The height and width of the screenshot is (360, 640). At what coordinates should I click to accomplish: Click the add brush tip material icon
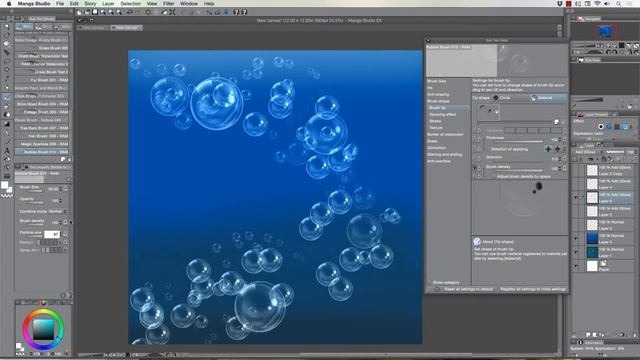click(x=557, y=122)
